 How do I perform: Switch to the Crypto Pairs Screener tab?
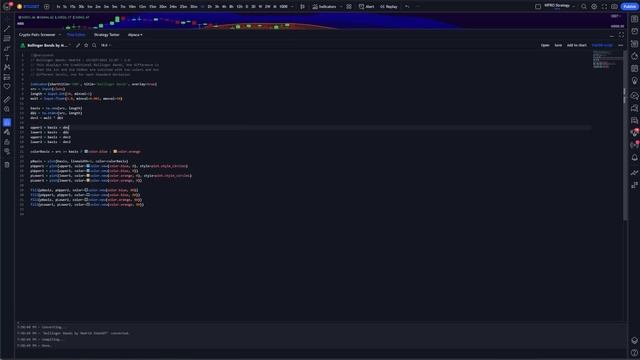[x=37, y=35]
